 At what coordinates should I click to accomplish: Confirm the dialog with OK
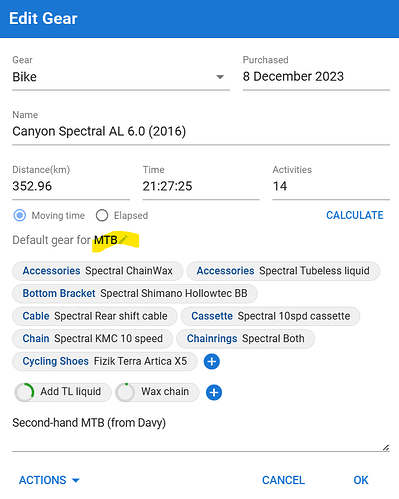pos(361,480)
